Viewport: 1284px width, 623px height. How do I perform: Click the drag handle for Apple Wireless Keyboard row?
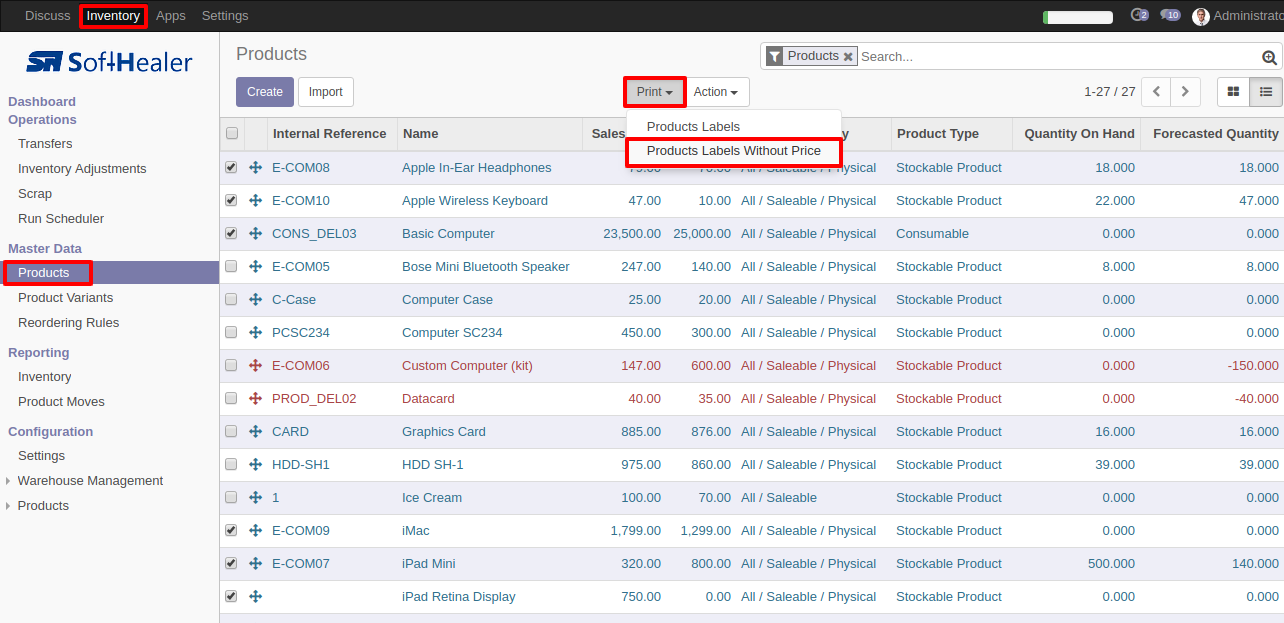[x=255, y=201]
